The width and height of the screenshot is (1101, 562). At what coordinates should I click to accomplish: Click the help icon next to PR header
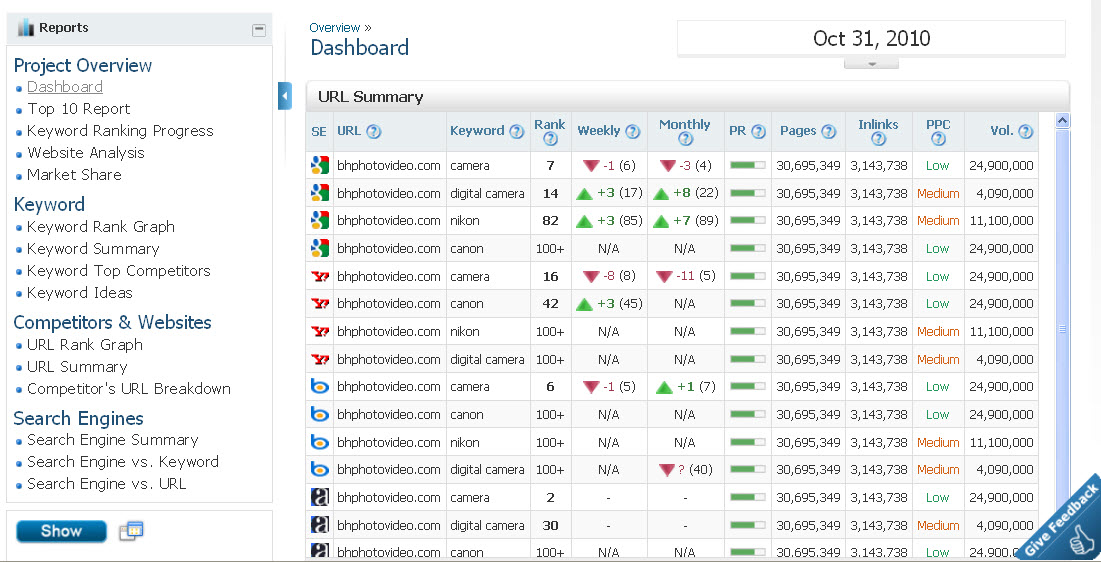pyautogui.click(x=759, y=131)
